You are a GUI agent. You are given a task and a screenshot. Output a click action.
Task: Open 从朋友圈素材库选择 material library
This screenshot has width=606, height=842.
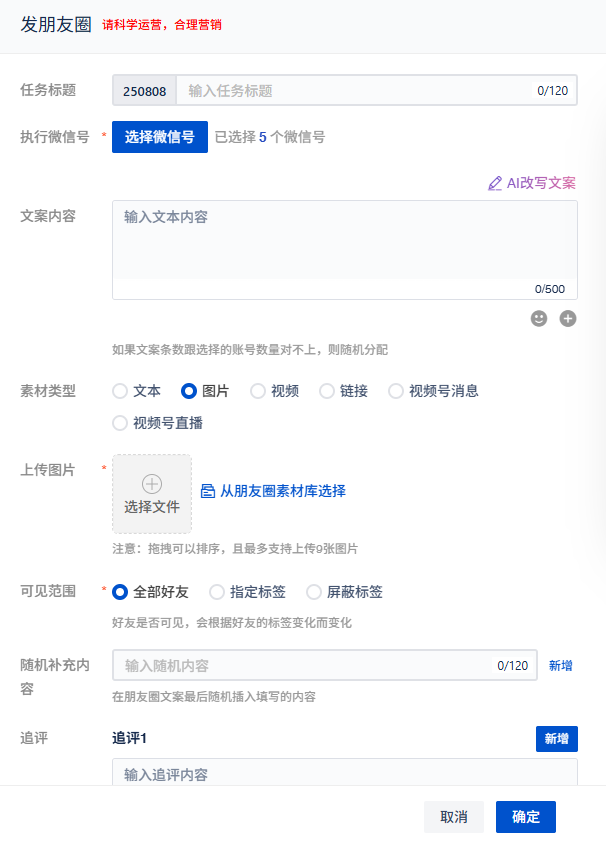pos(273,491)
